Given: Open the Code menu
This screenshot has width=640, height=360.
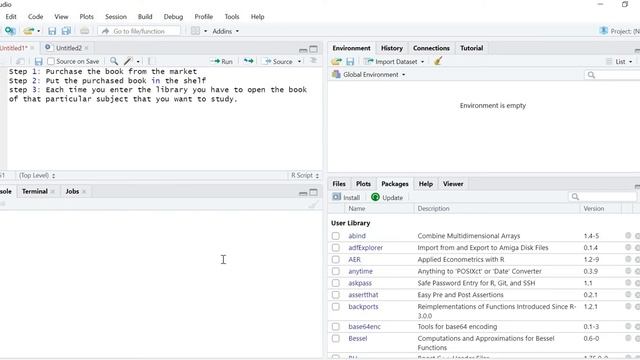Looking at the screenshot, I should click(36, 17).
